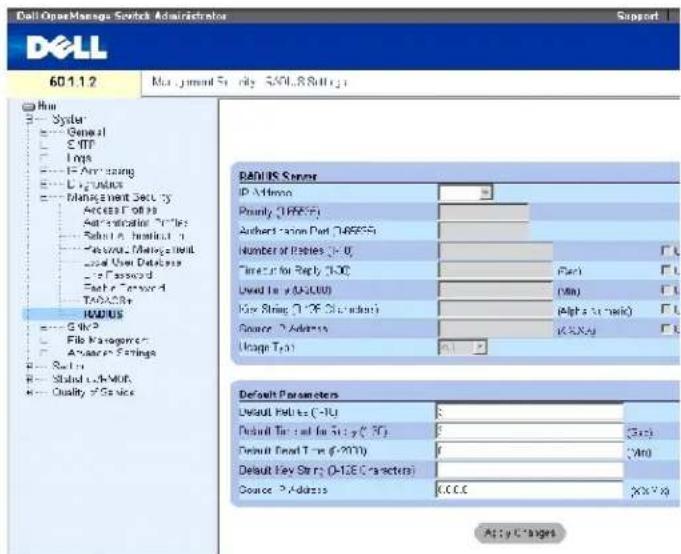
Task: Open SNMP in the navigation tree
Action: pyautogui.click(x=83, y=327)
